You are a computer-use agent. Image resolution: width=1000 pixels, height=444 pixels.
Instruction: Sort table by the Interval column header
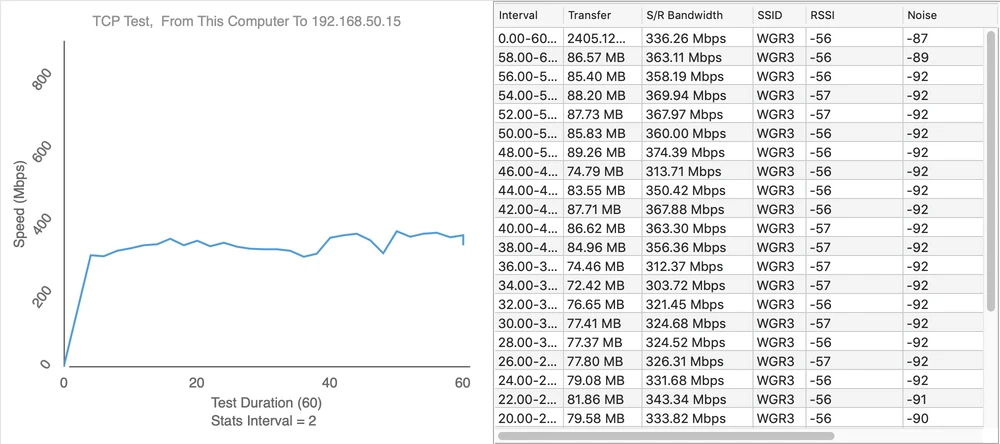point(527,17)
